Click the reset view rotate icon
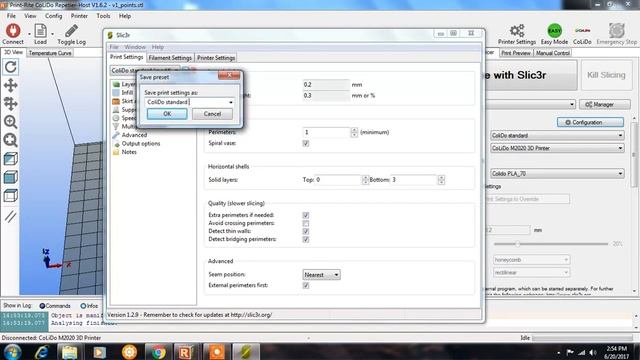The width and height of the screenshot is (640, 360). [11, 67]
